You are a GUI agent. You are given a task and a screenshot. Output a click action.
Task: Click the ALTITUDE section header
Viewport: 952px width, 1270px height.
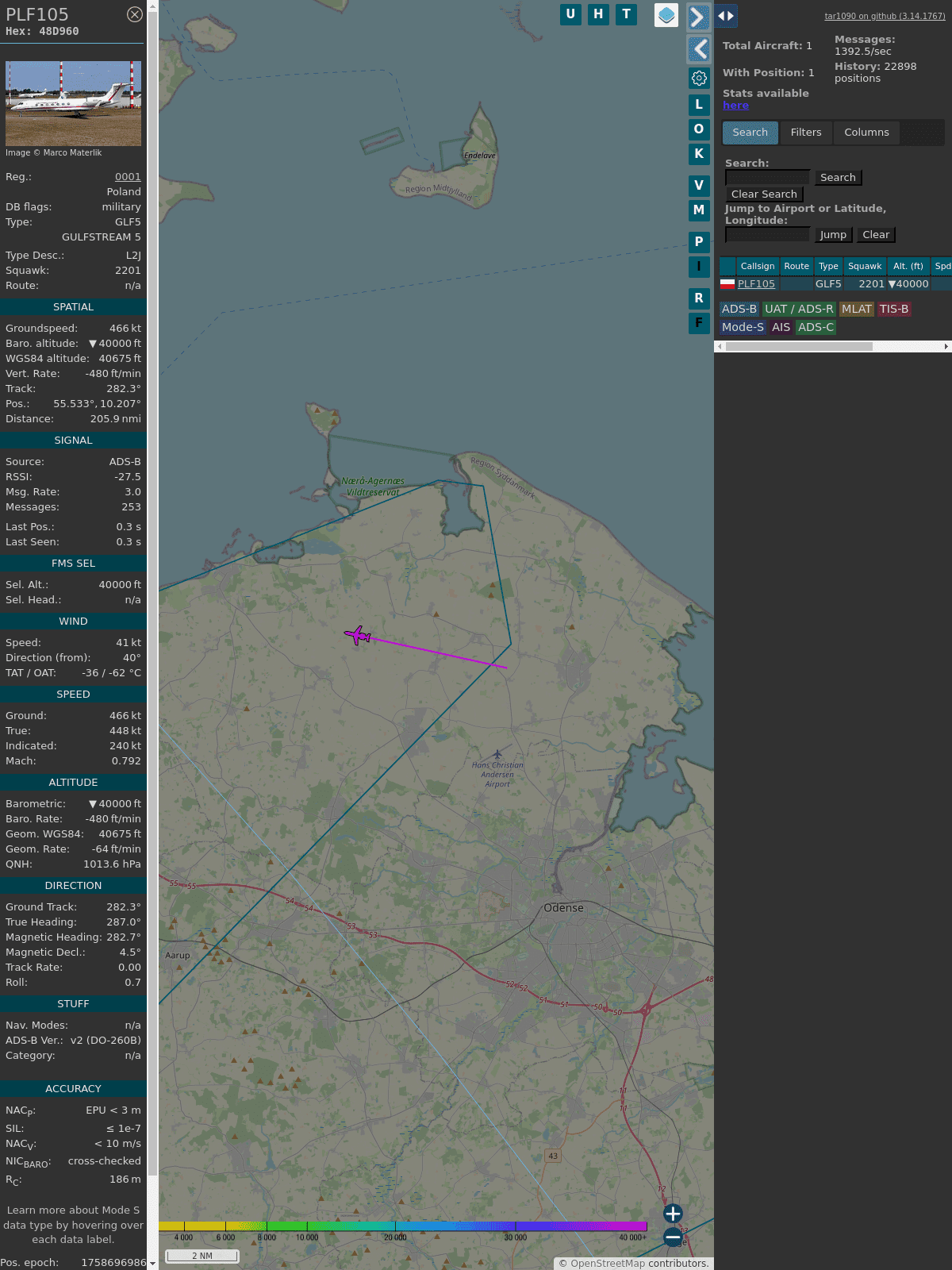pos(73,783)
